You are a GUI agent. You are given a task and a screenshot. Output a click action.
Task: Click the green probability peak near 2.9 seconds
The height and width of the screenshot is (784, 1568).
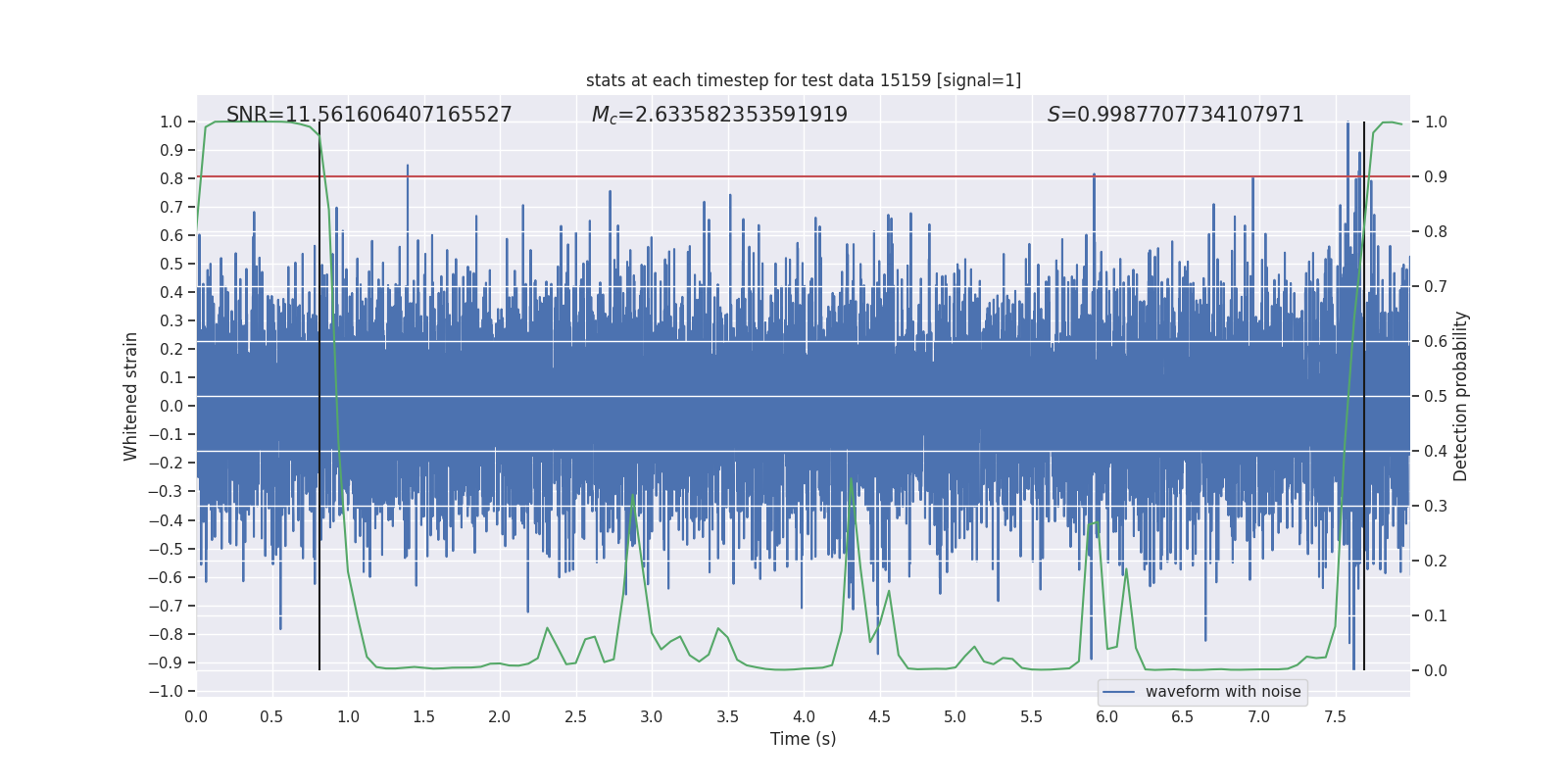click(633, 496)
